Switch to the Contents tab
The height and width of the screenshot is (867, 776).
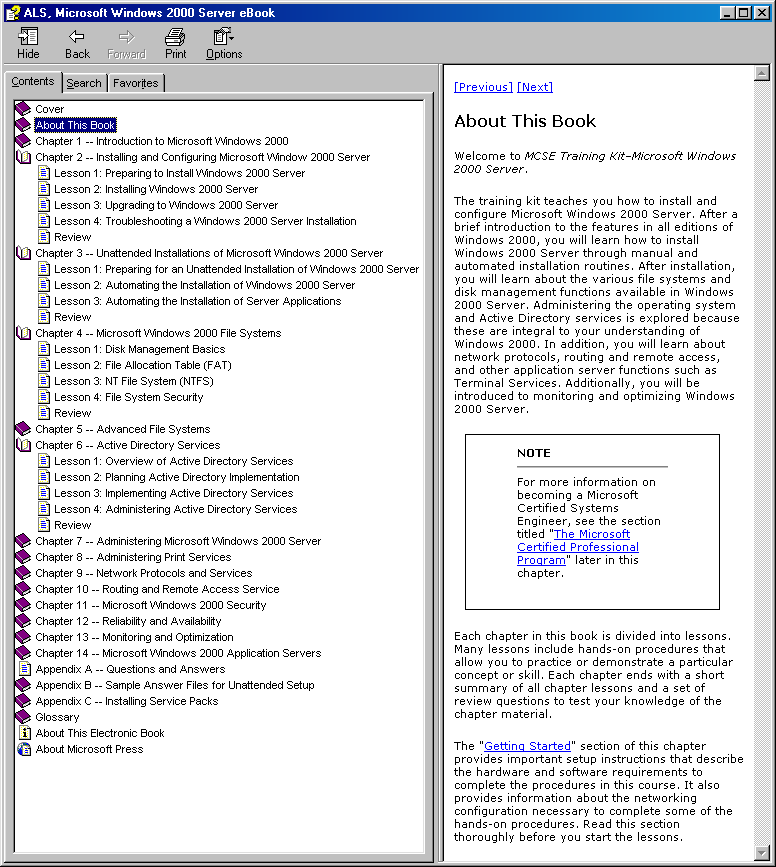pos(33,81)
